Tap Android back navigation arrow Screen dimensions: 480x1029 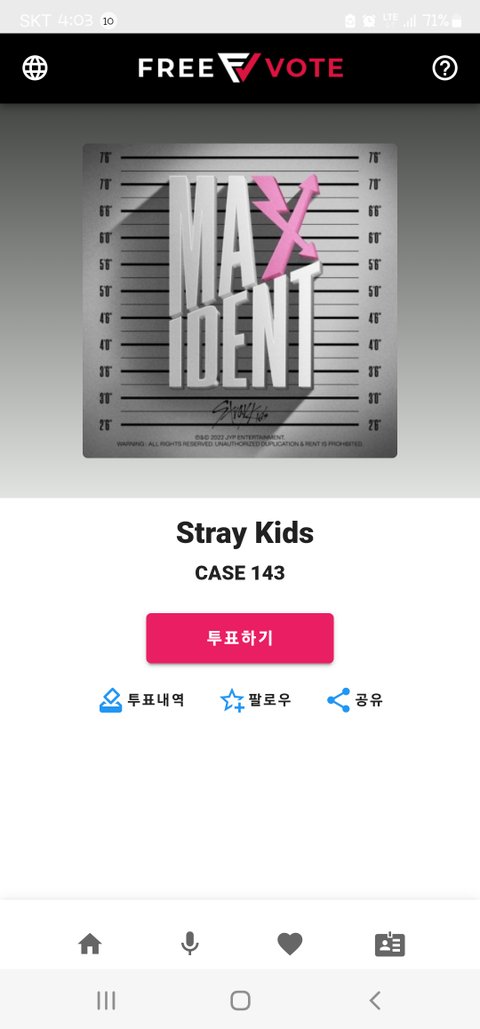pyautogui.click(x=374, y=1000)
